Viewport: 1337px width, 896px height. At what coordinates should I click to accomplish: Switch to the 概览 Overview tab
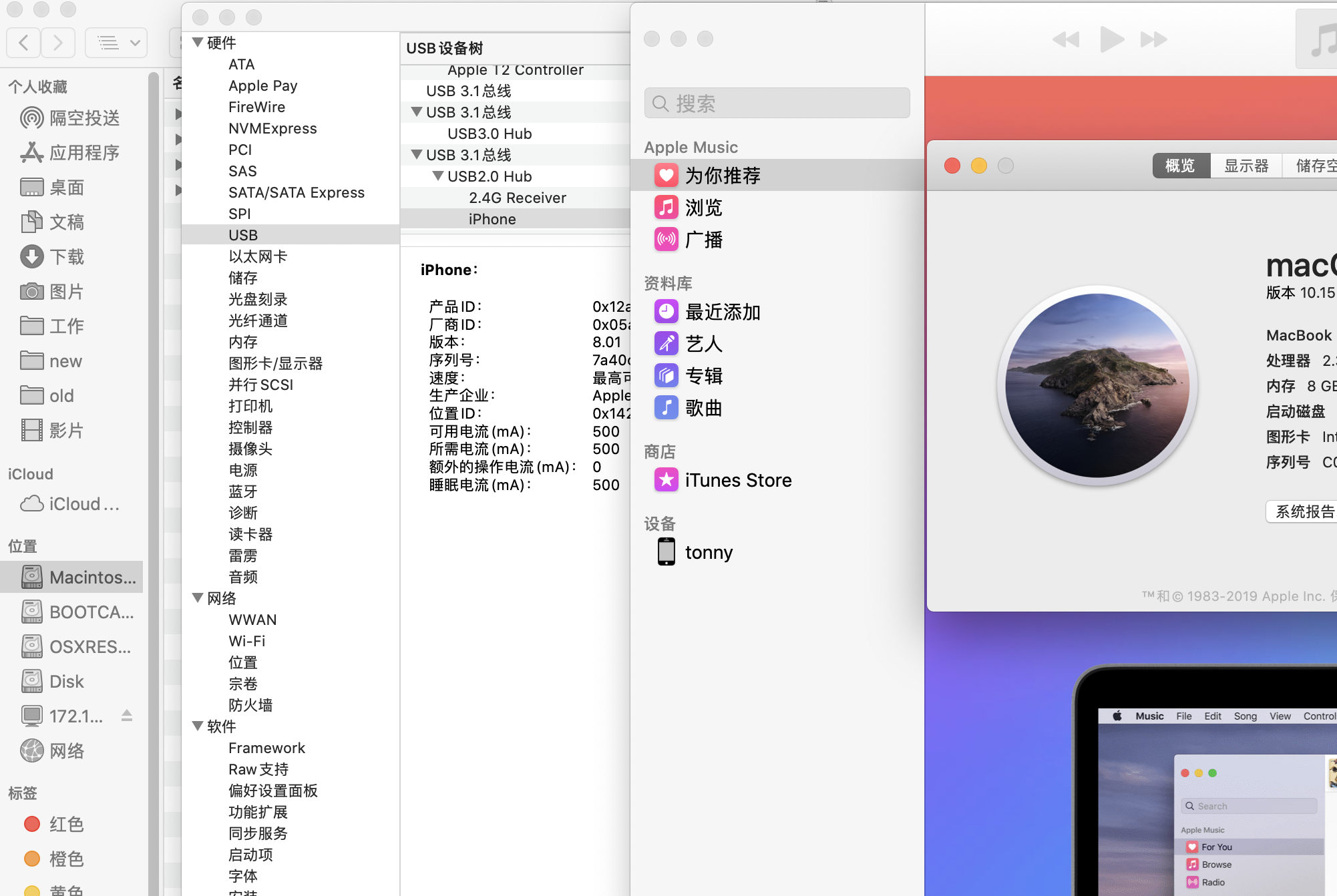(x=1180, y=166)
